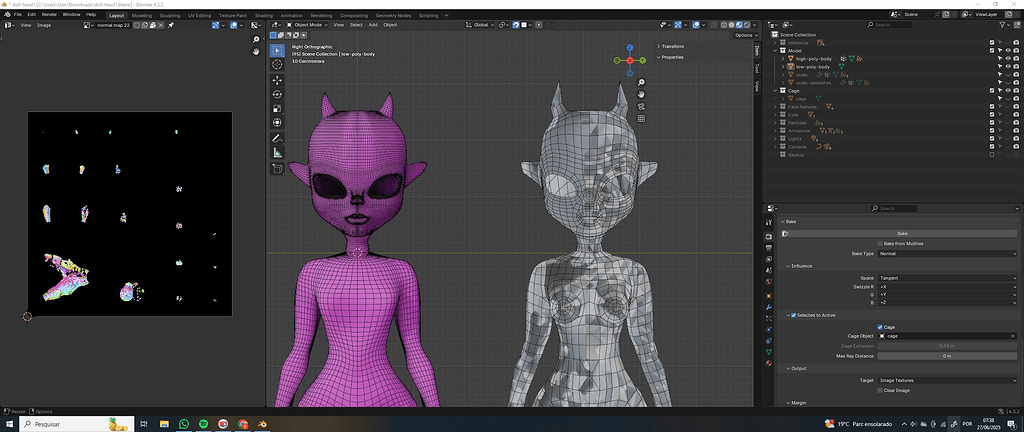Open the Modifiers wrench properties tab
The width and height of the screenshot is (1024, 432).
click(768, 306)
